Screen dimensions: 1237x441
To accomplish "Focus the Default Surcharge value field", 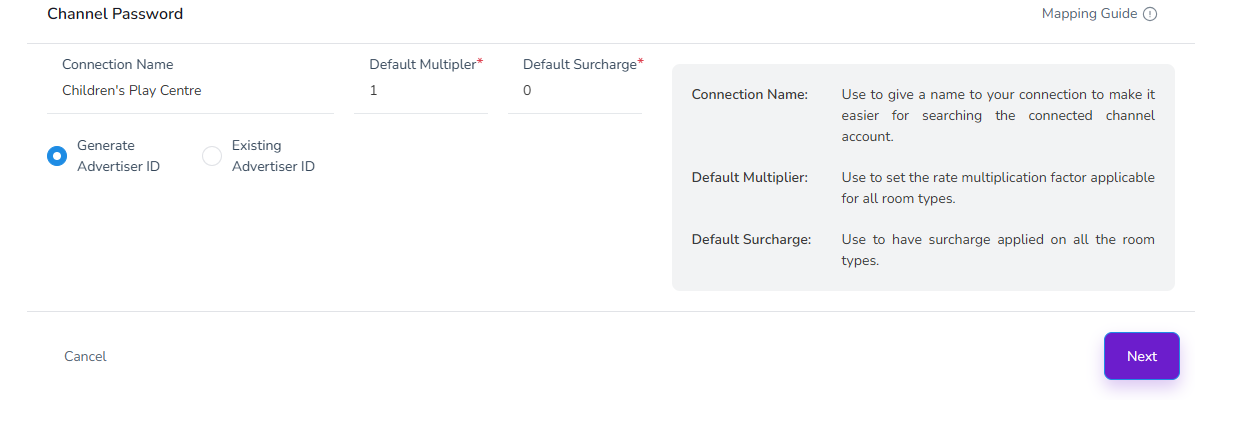I will [x=575, y=91].
